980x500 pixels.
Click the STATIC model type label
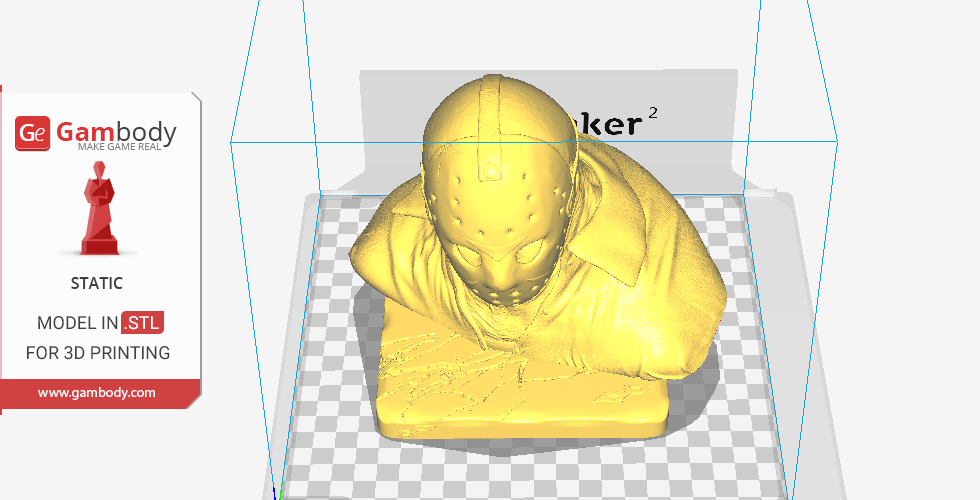point(97,284)
